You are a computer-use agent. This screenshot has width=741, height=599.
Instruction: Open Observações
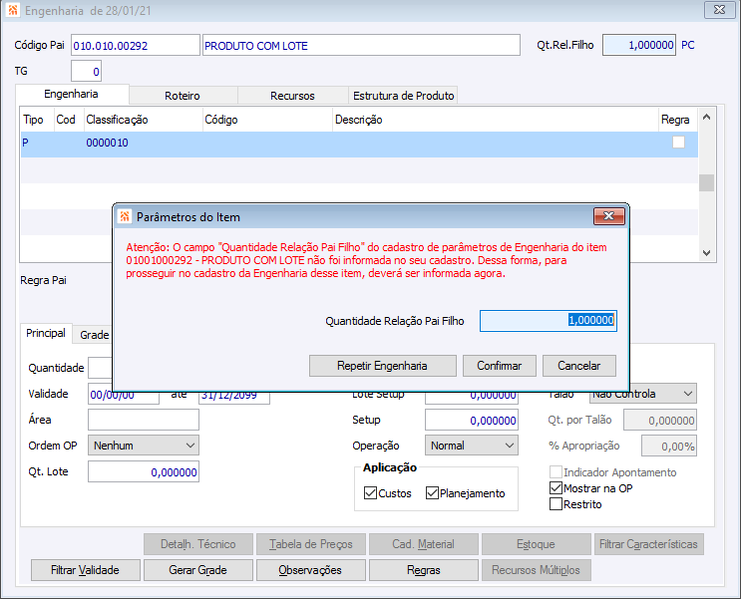(310, 570)
